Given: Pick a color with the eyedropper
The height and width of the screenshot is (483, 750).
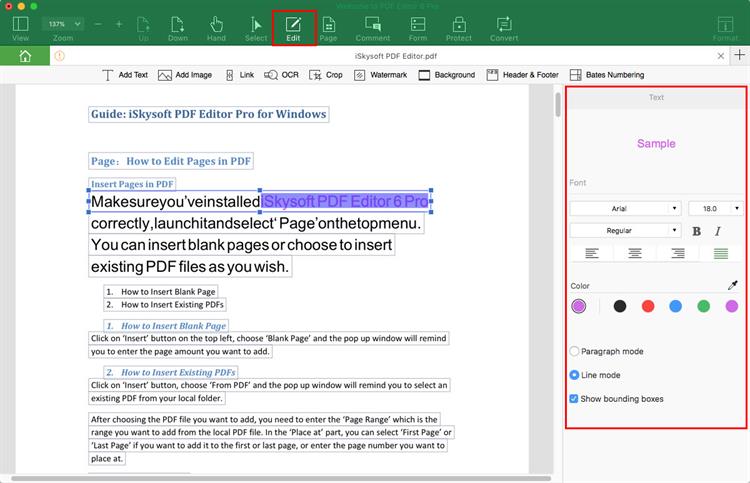Looking at the screenshot, I should (732, 285).
